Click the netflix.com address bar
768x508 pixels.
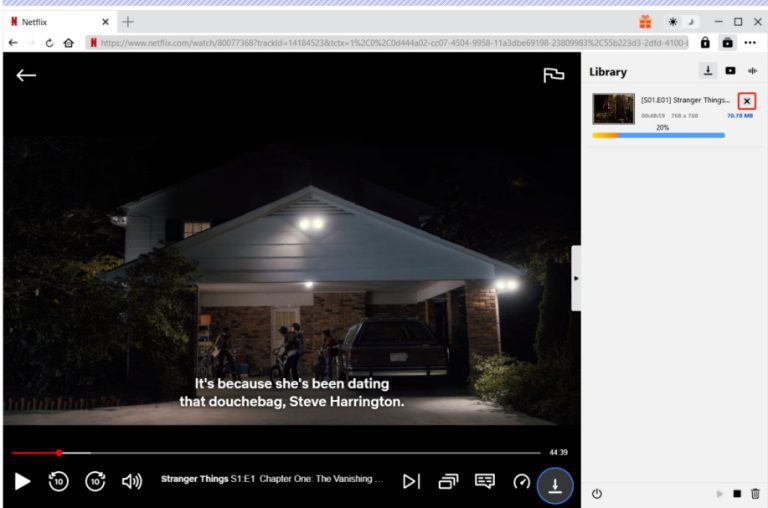click(x=387, y=43)
